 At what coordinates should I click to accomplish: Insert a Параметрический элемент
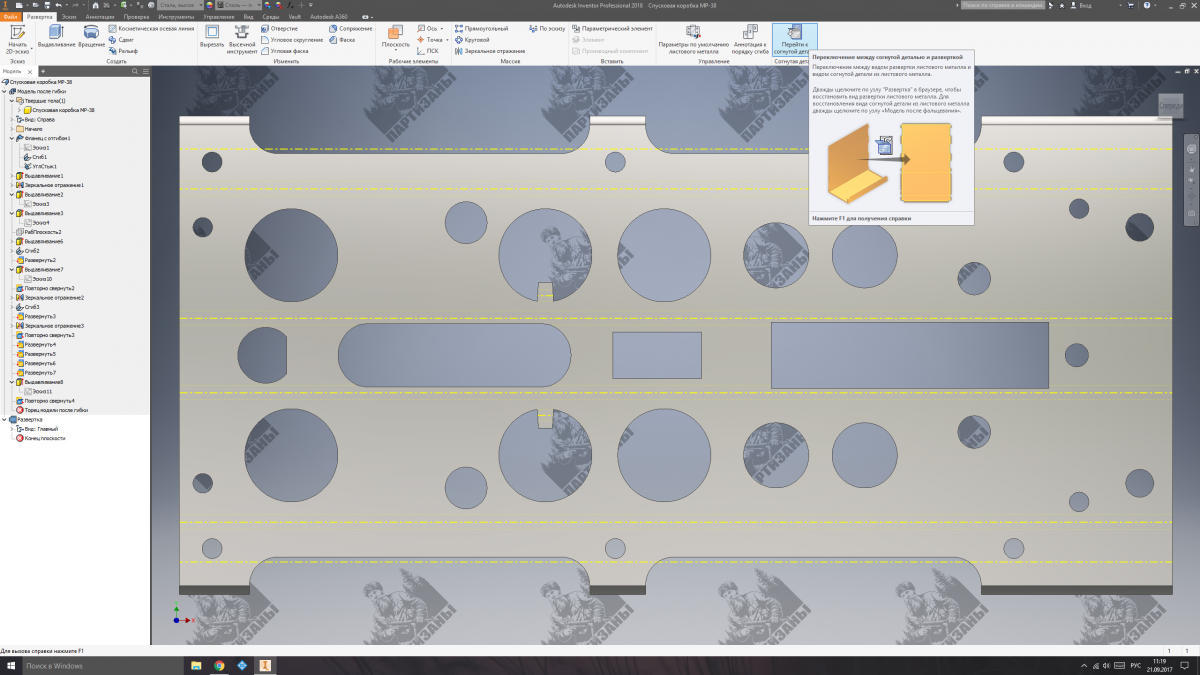(612, 29)
